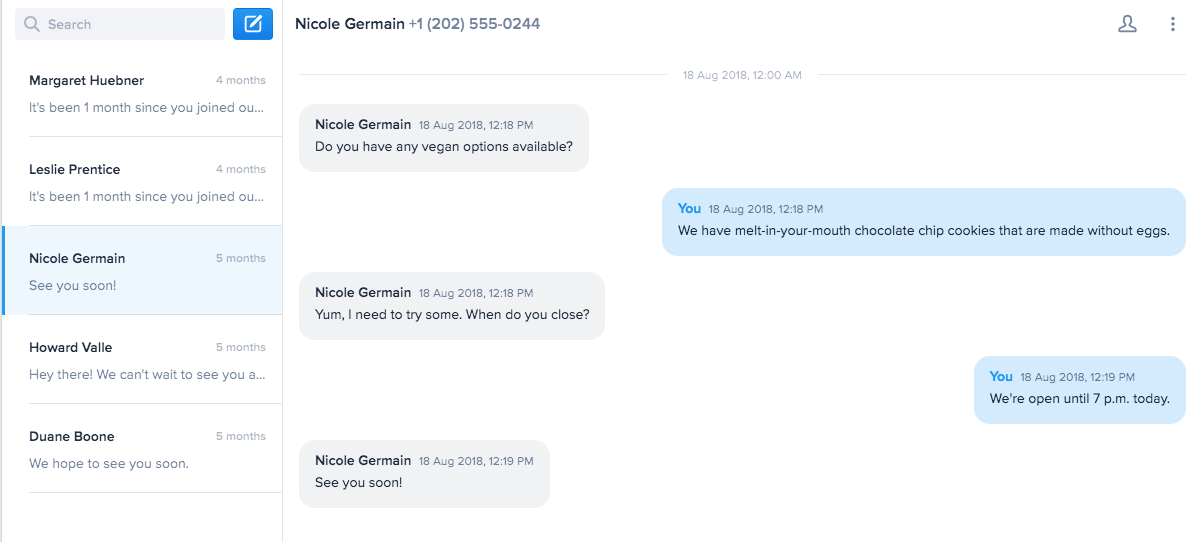Click the "Hey there!" preview under Howard Valle
Screen dimensions: 1202x542
point(146,375)
